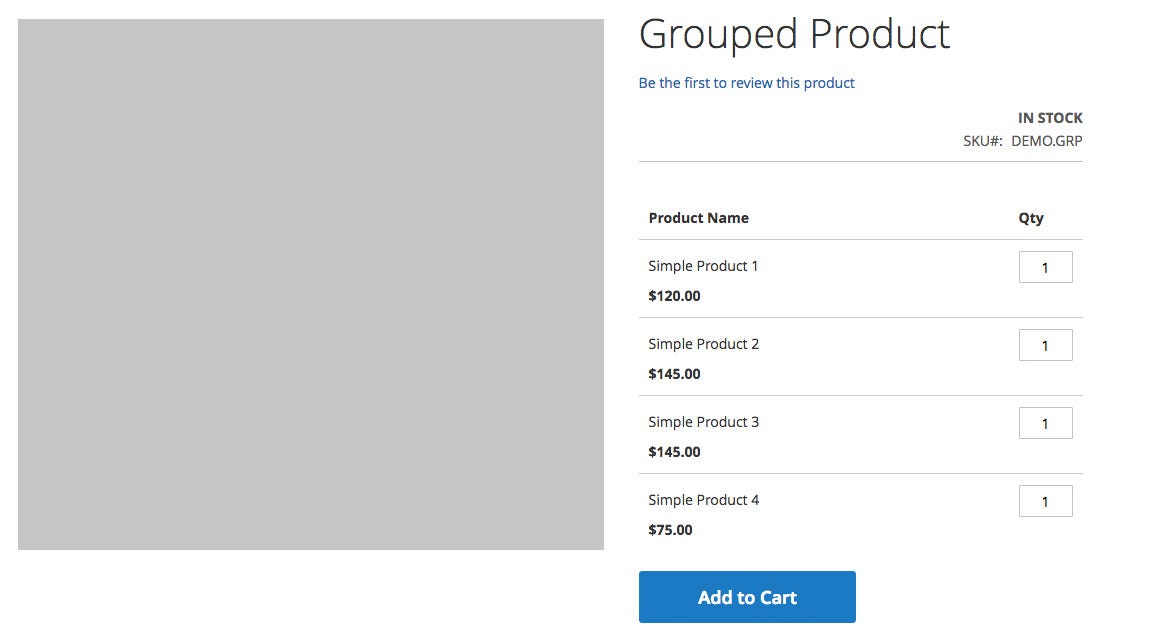Select the Simple Product 1 name text
This screenshot has height=638, width=1166.
coord(703,266)
